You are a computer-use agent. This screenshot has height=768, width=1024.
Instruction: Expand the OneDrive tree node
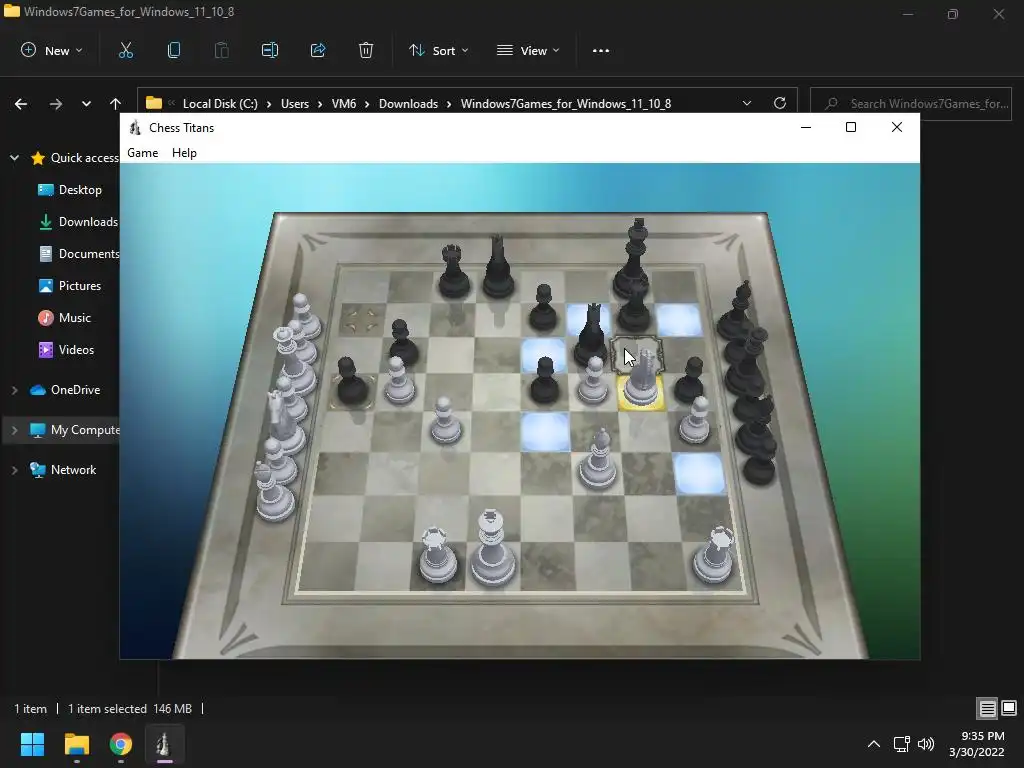[14, 390]
